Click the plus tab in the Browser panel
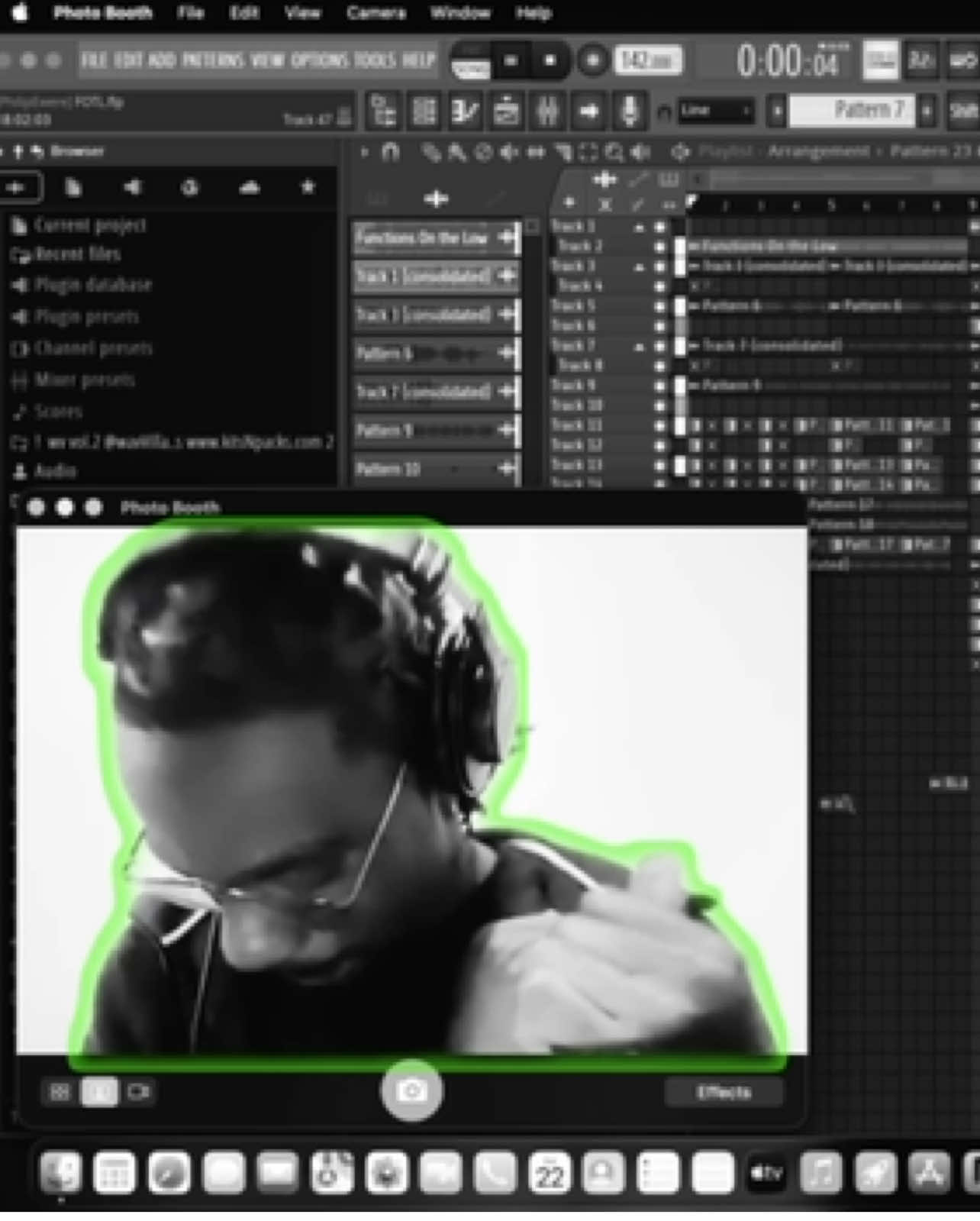This screenshot has width=980, height=1221. 17,187
